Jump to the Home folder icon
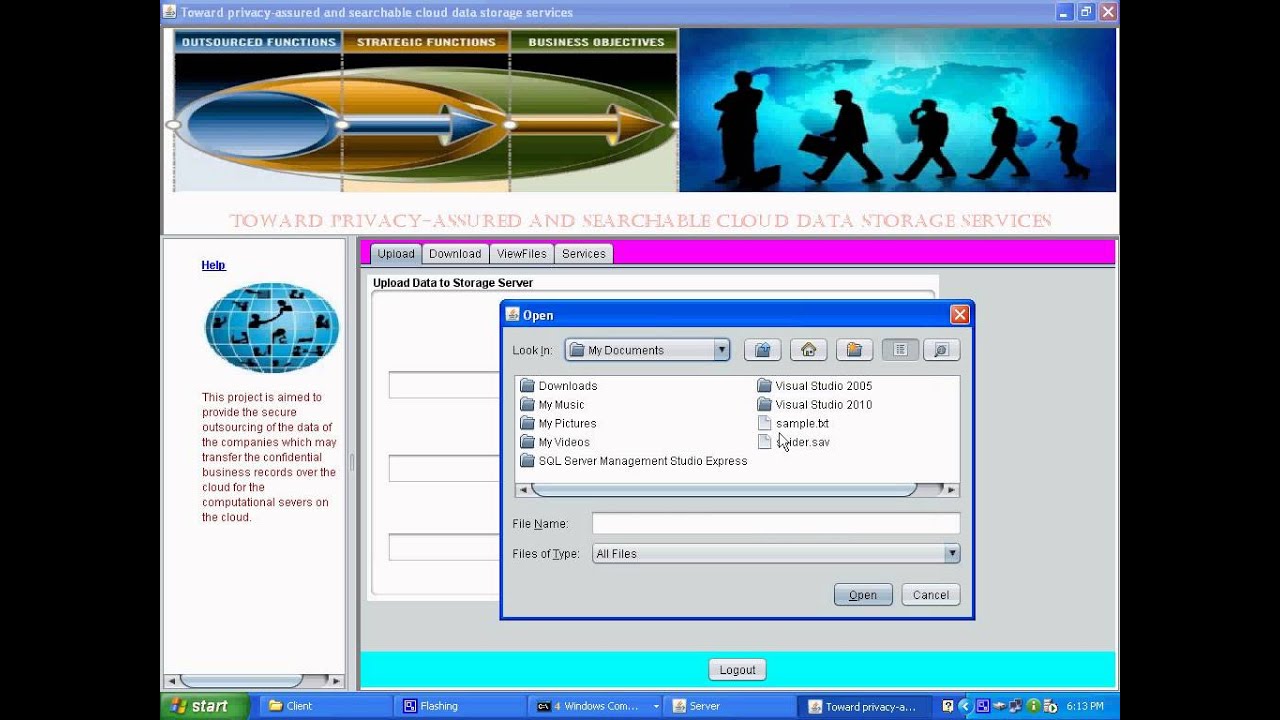1280x720 pixels. [808, 350]
